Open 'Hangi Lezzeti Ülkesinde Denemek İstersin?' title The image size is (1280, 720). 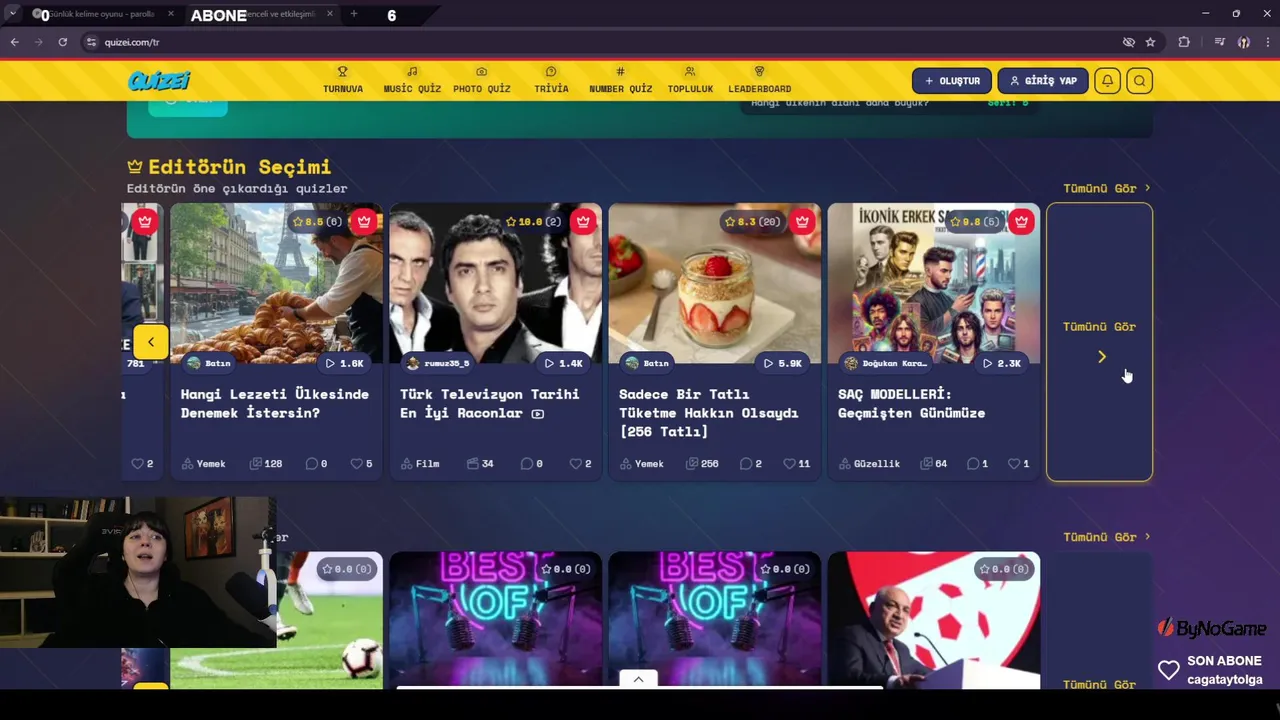(275, 403)
